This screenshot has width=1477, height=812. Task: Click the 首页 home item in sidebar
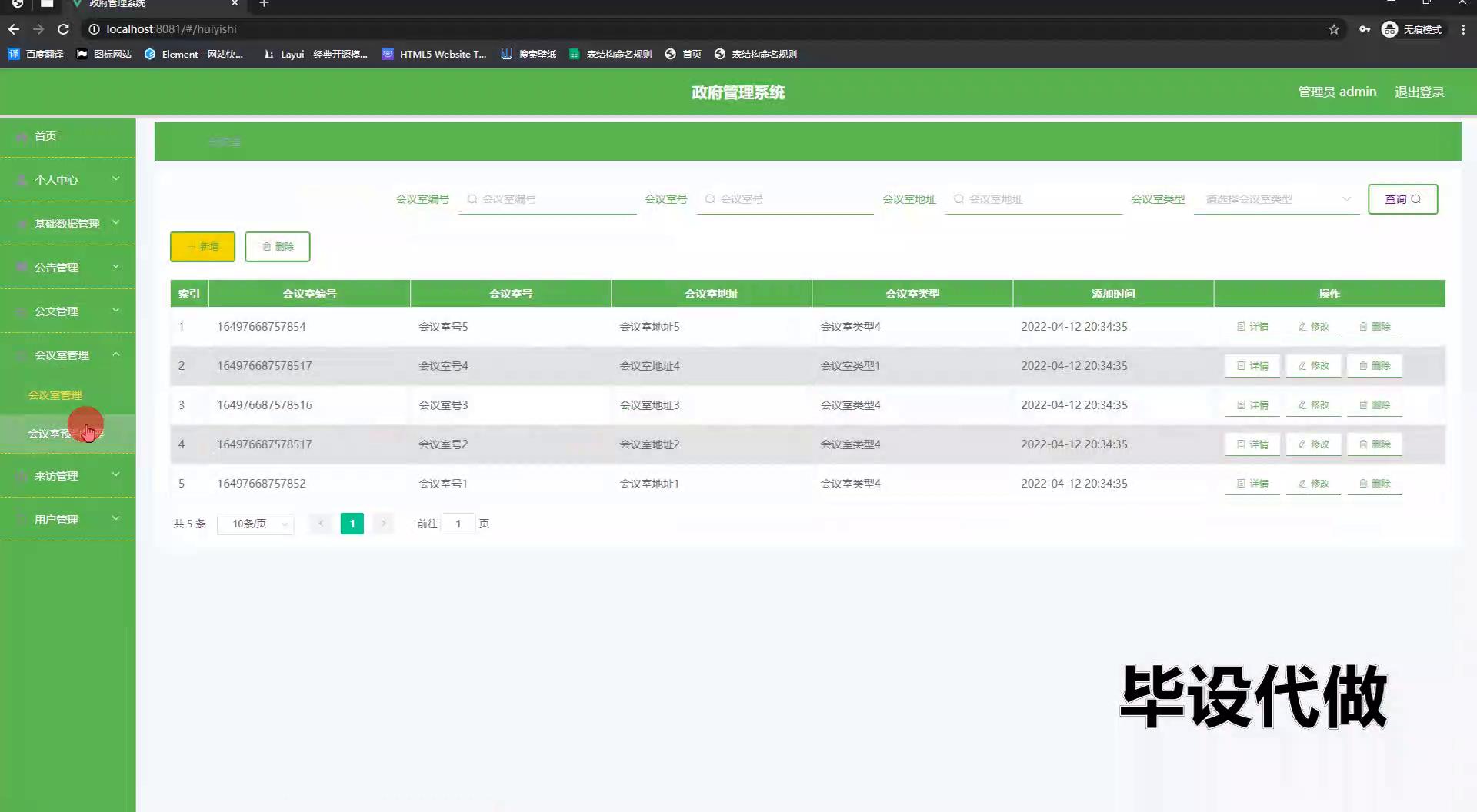tap(45, 136)
